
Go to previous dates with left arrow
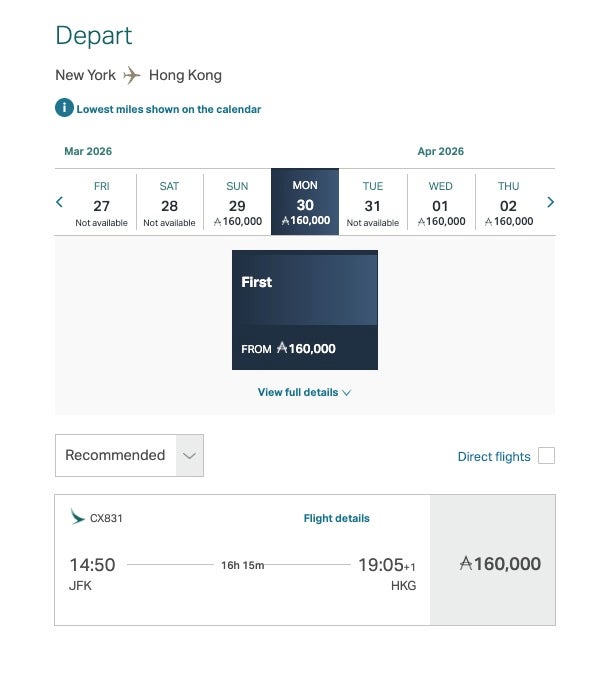click(x=59, y=202)
